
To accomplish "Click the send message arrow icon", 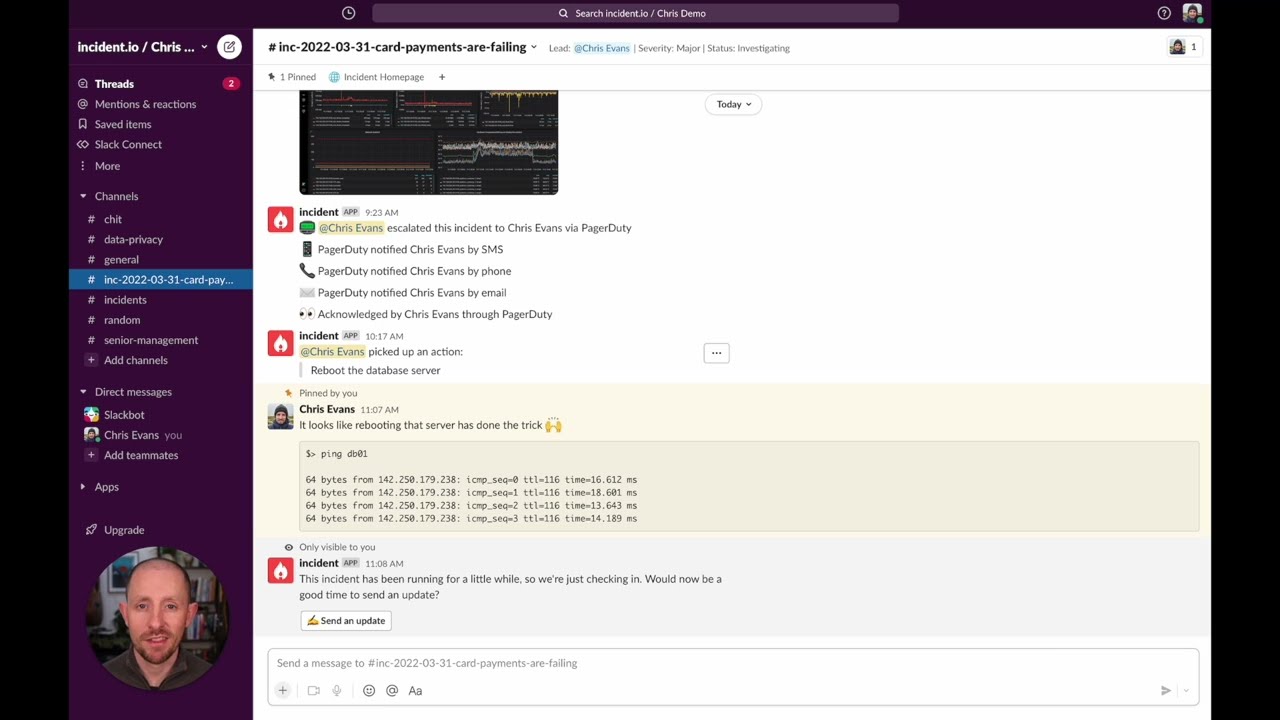I will 1165,690.
